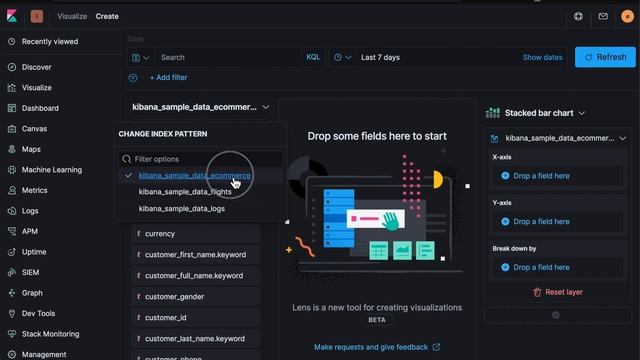
Task: Click the Refresh button
Action: pyautogui.click(x=605, y=57)
